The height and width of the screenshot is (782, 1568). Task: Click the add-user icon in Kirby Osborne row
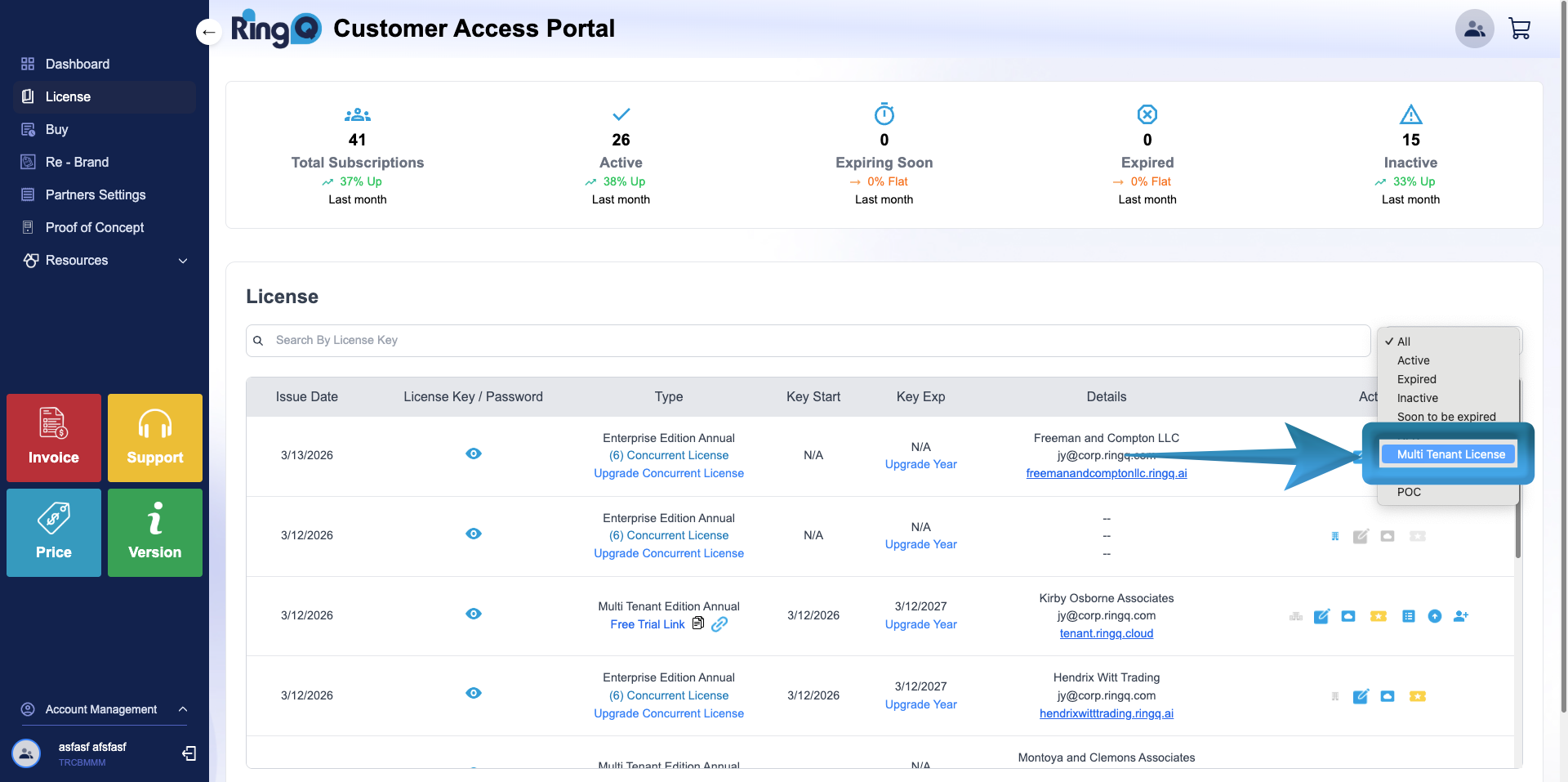click(1461, 616)
